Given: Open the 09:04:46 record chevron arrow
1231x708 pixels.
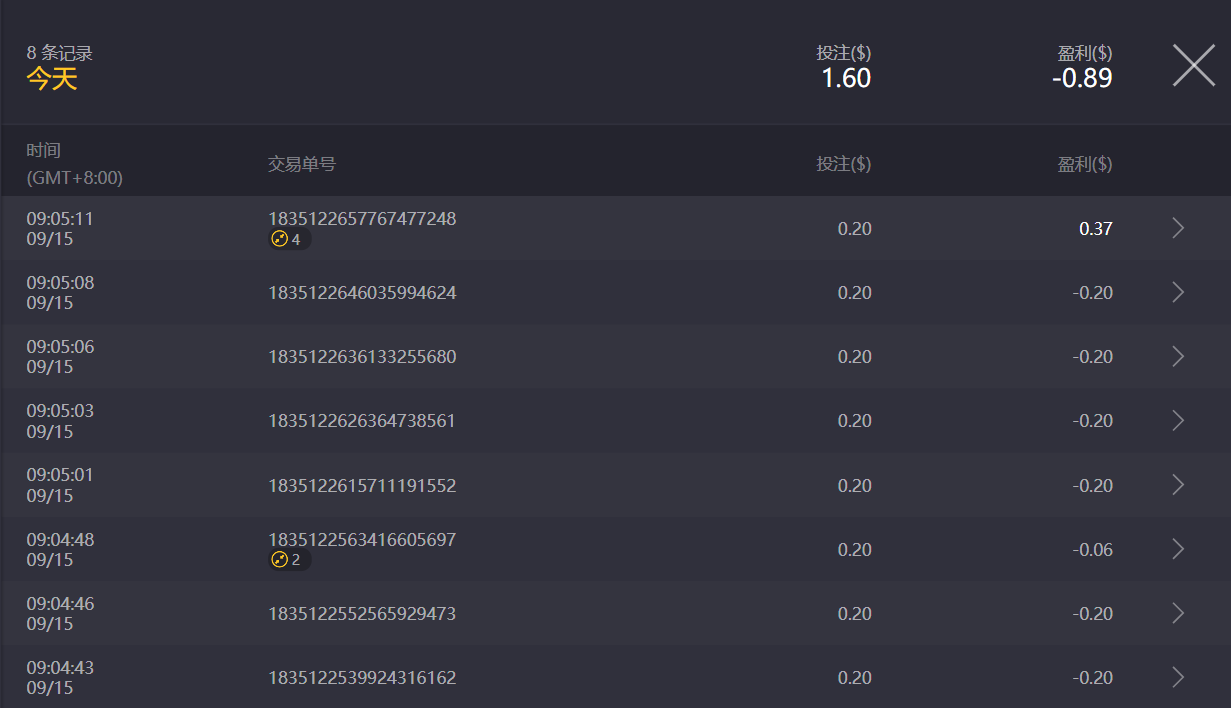Looking at the screenshot, I should tap(1178, 613).
